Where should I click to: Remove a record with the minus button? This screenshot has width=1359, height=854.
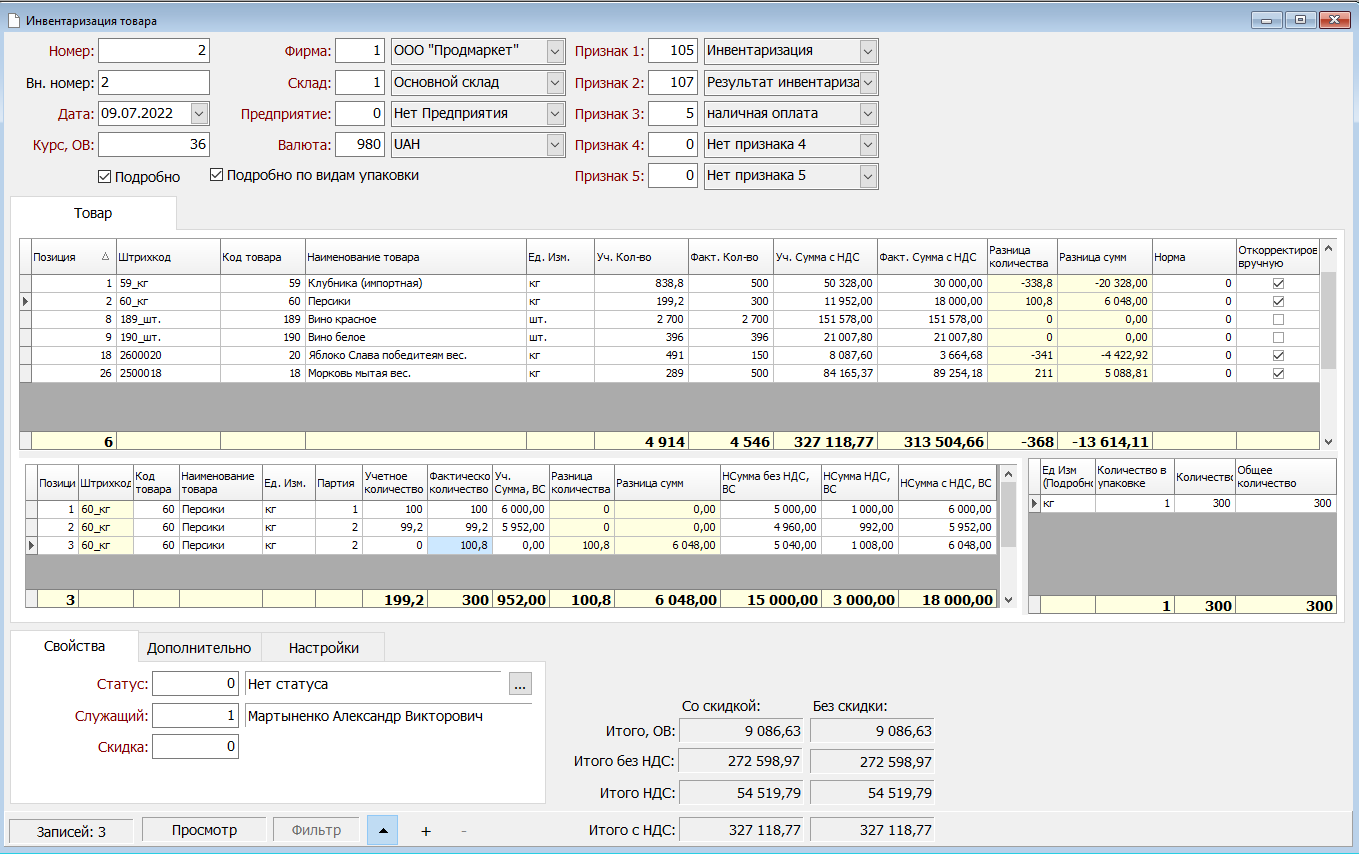click(463, 831)
